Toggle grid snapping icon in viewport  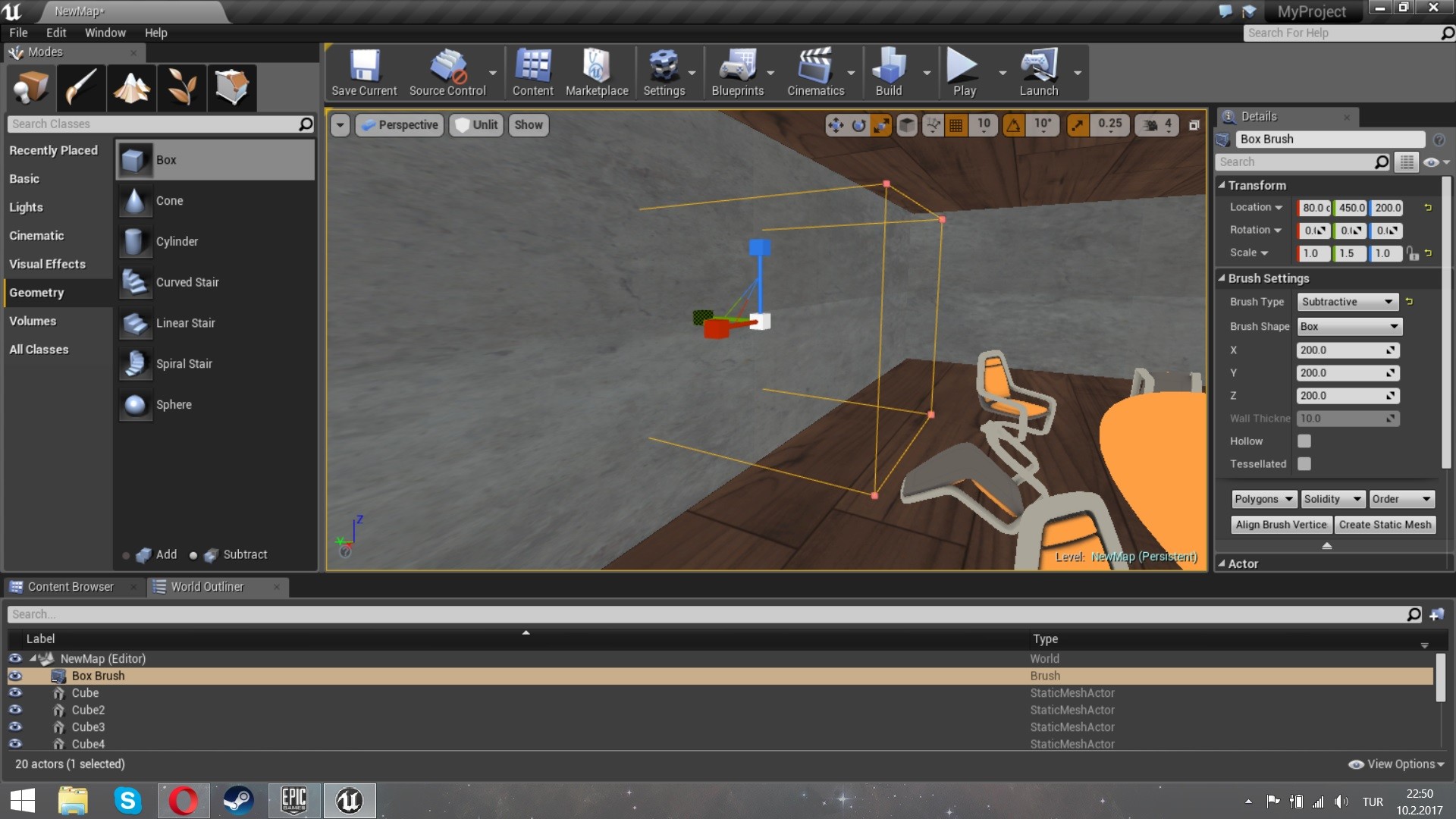[x=956, y=125]
